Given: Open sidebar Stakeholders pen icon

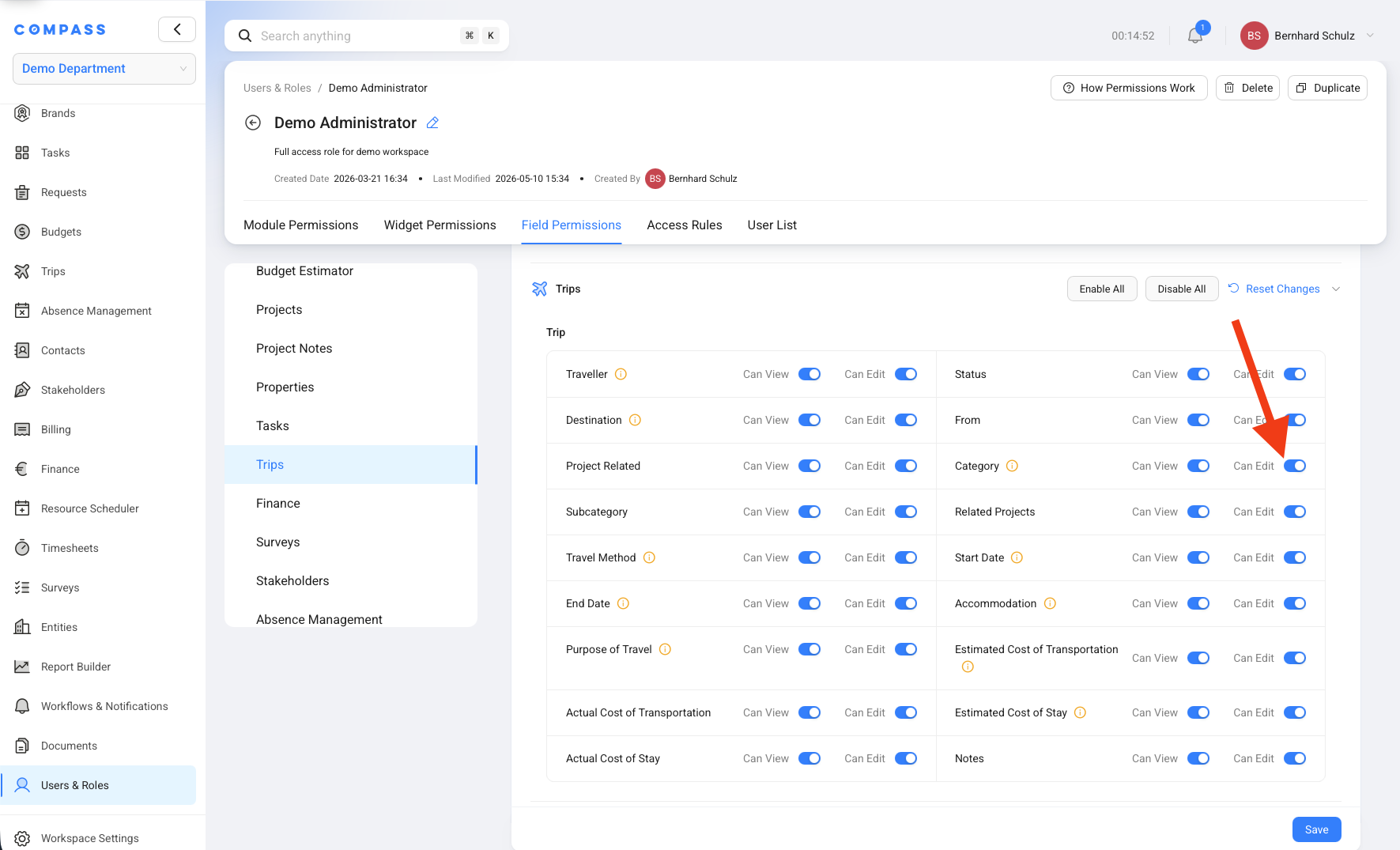Looking at the screenshot, I should click(22, 390).
